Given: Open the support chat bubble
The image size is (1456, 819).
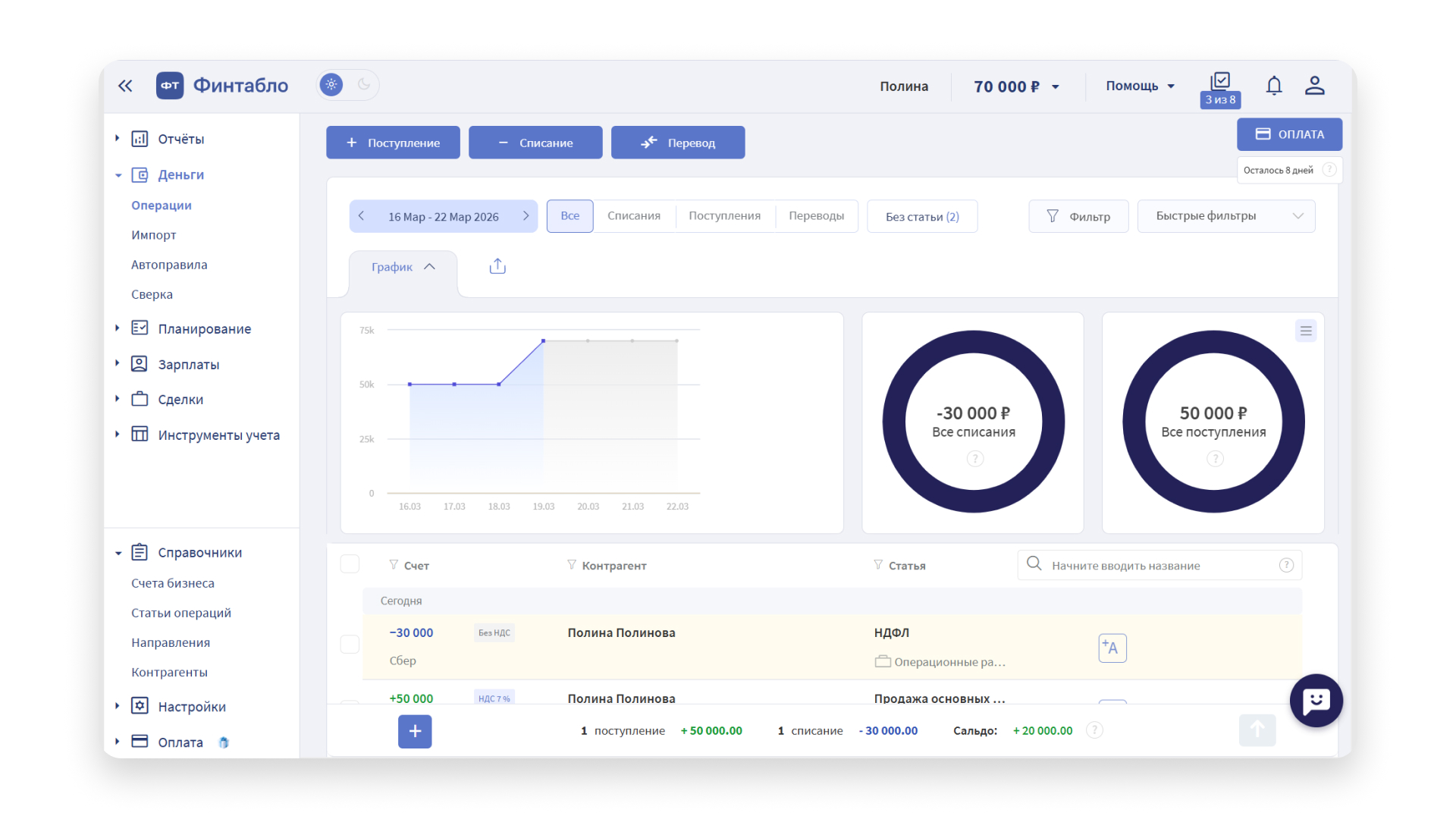Looking at the screenshot, I should [x=1316, y=701].
